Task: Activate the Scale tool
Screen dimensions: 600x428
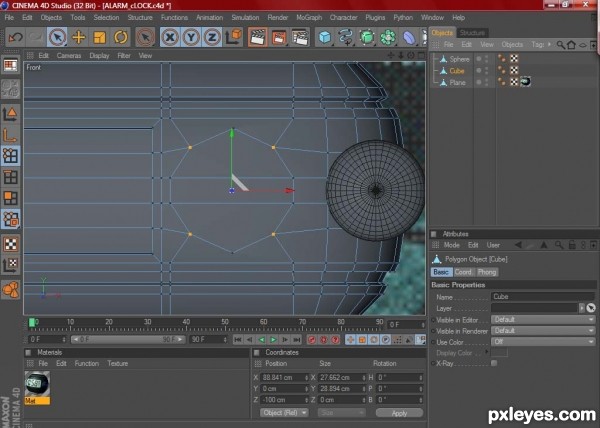Action: pyautogui.click(x=99, y=37)
